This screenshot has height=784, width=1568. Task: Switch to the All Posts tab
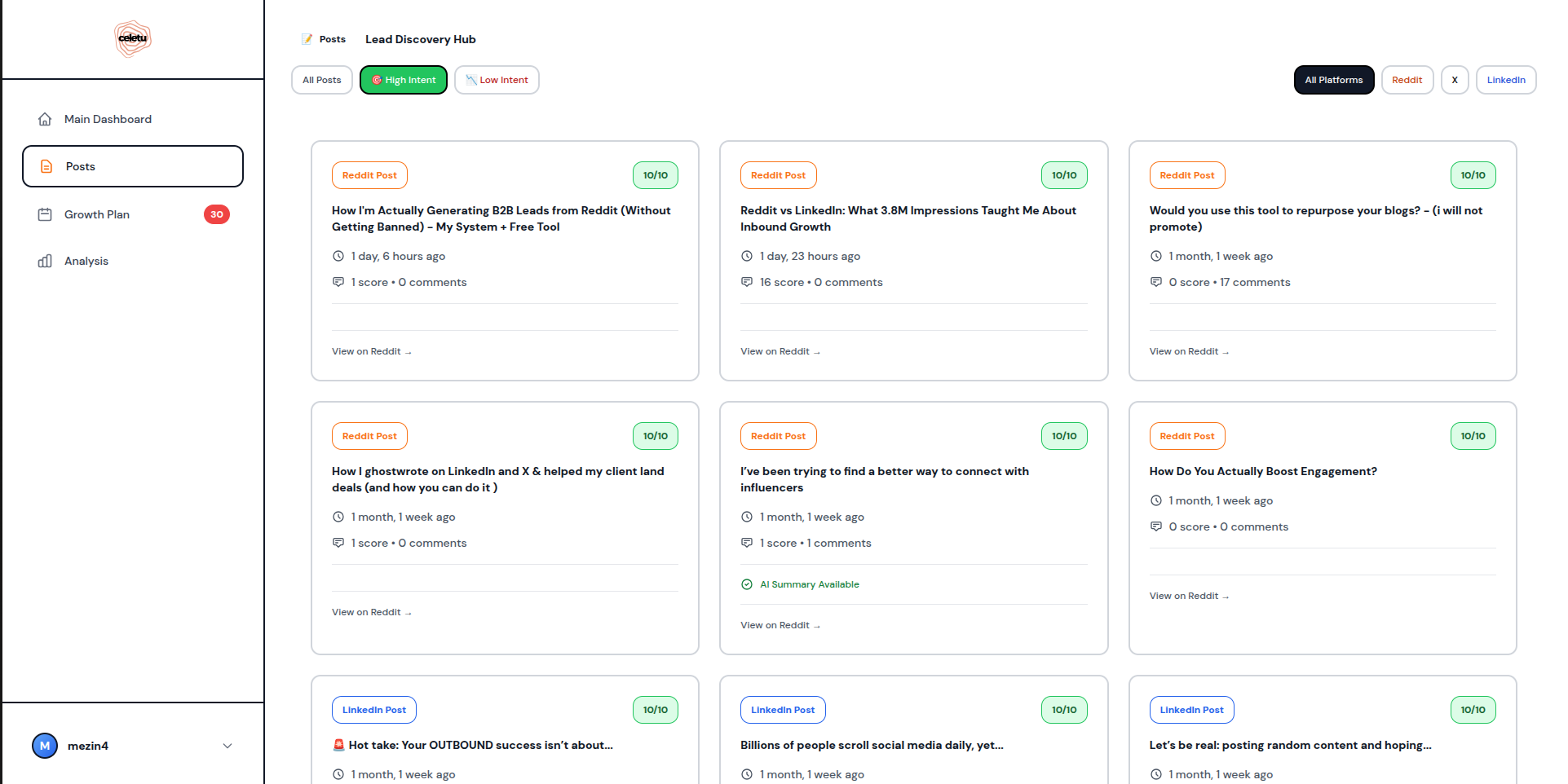(x=321, y=80)
